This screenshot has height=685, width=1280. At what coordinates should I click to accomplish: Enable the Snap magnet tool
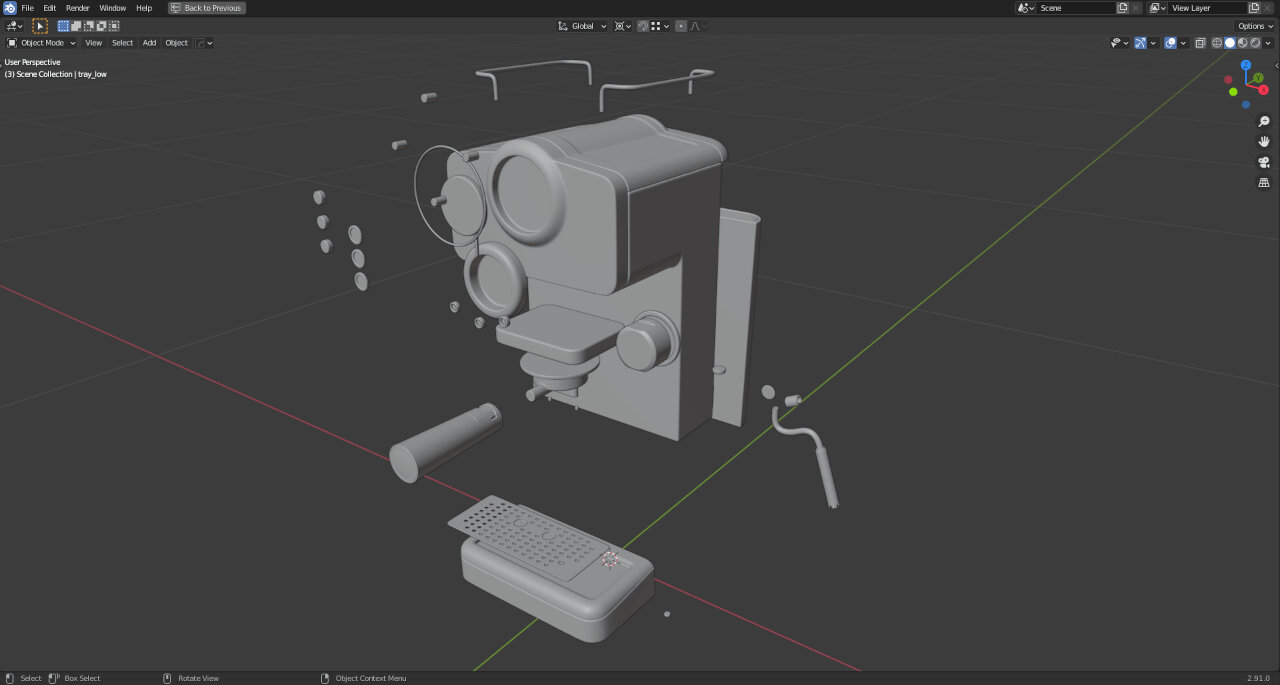tap(643, 26)
